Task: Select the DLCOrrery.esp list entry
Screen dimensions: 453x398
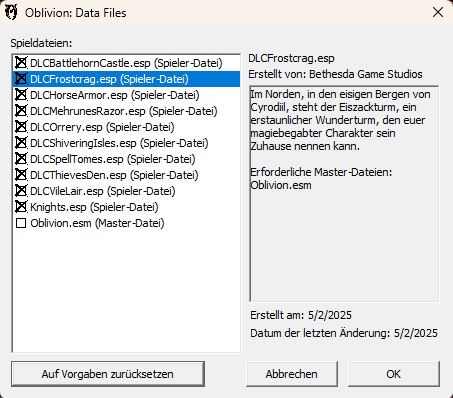Action: click(x=102, y=127)
